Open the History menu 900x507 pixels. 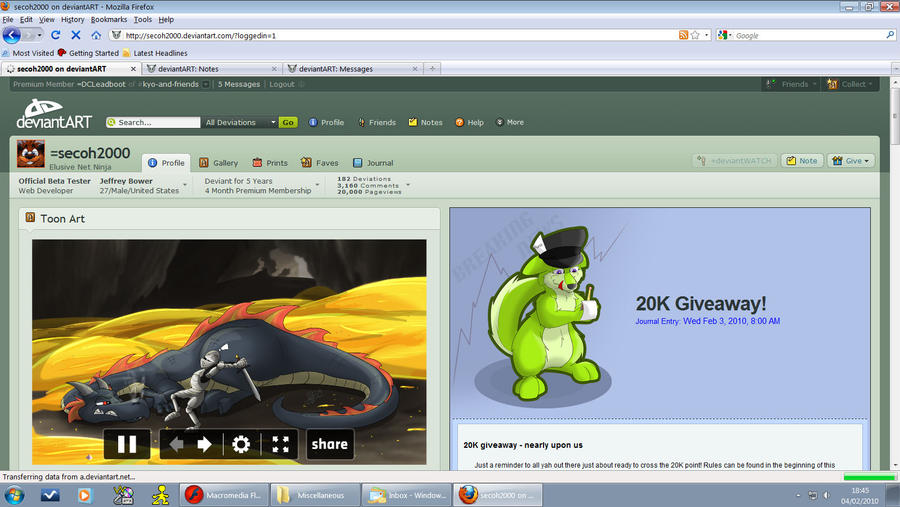[72, 19]
